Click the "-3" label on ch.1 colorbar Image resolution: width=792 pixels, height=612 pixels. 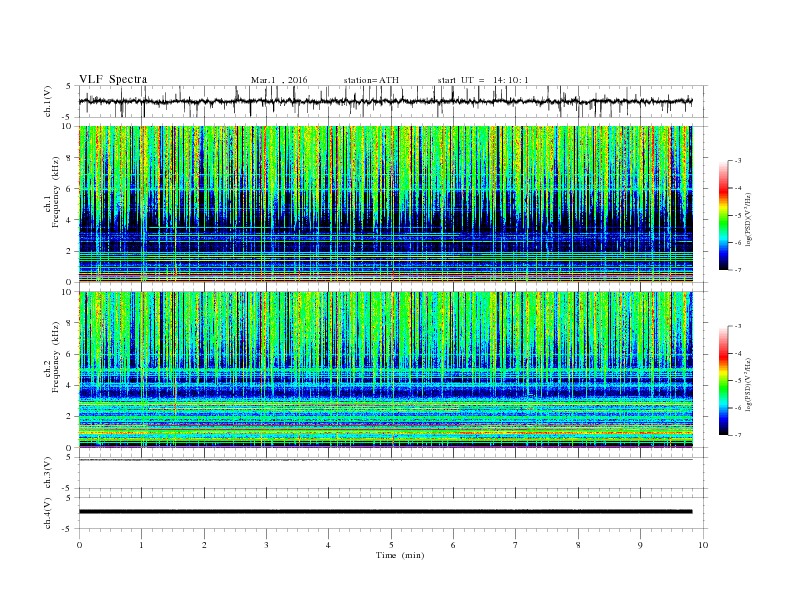click(737, 161)
